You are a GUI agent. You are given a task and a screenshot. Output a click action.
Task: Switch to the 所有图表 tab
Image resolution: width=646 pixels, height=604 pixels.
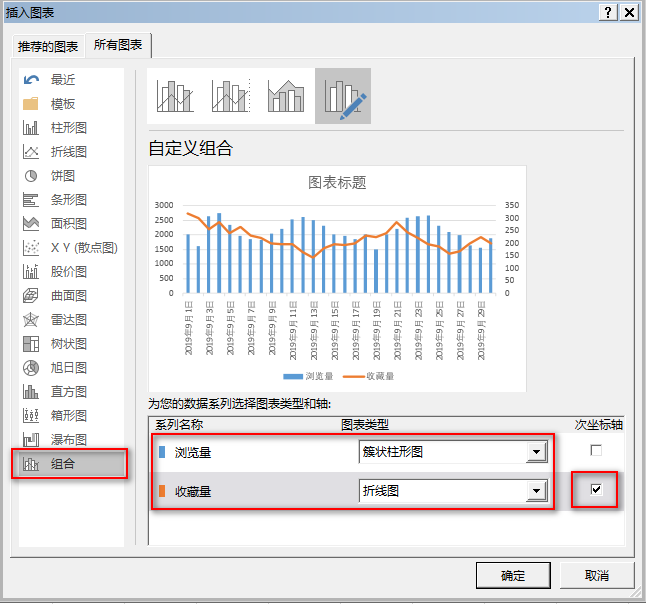point(118,46)
